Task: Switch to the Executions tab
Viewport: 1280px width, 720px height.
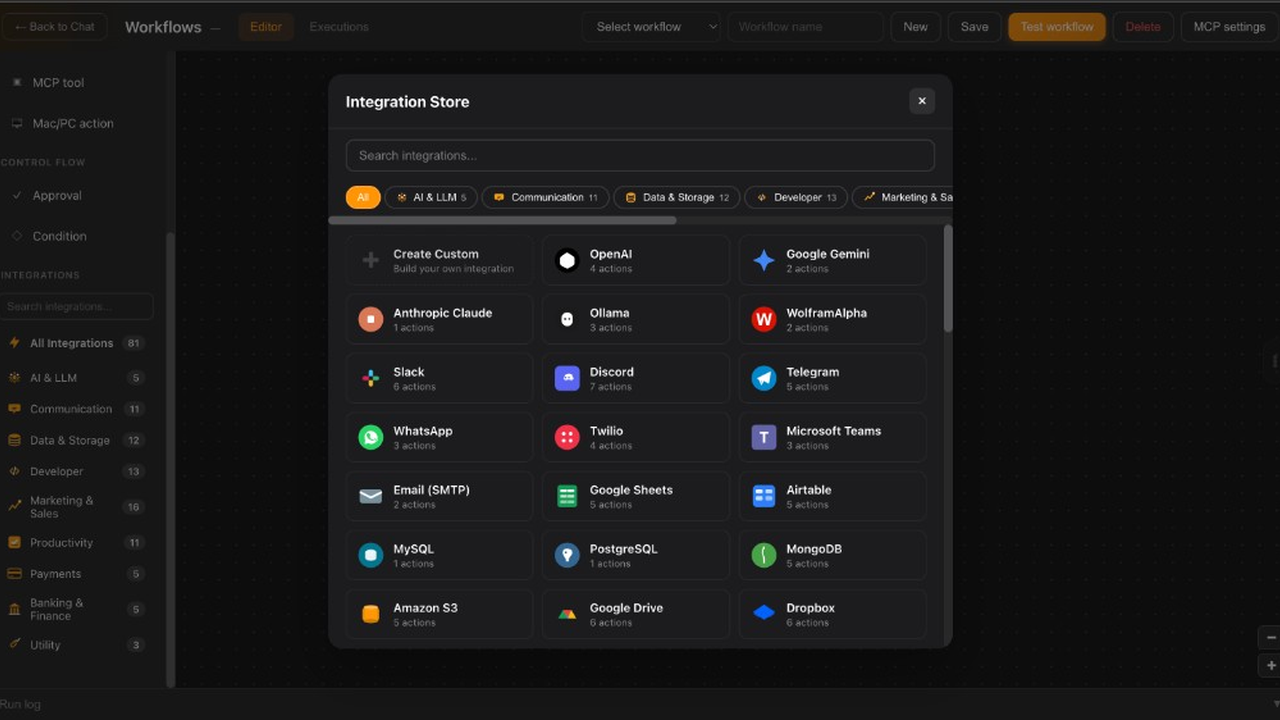Action: (339, 27)
